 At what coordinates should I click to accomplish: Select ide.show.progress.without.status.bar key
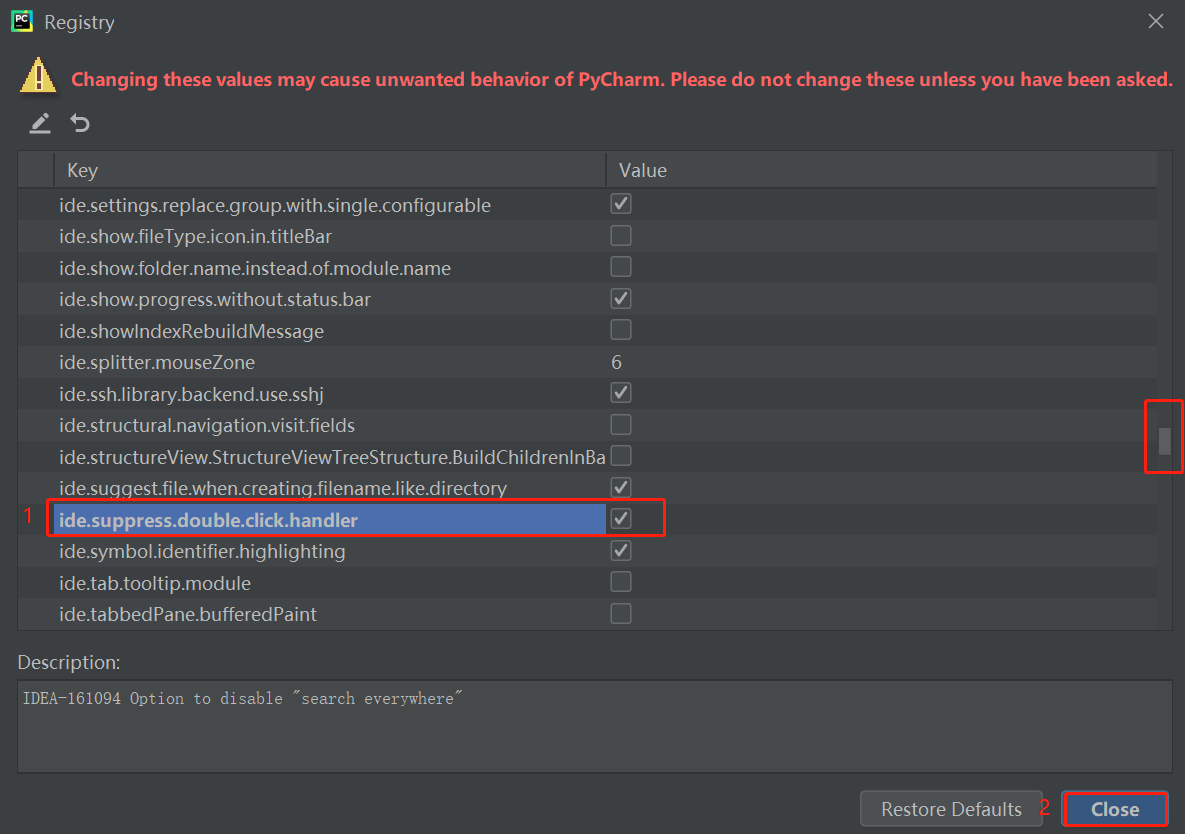(x=215, y=300)
